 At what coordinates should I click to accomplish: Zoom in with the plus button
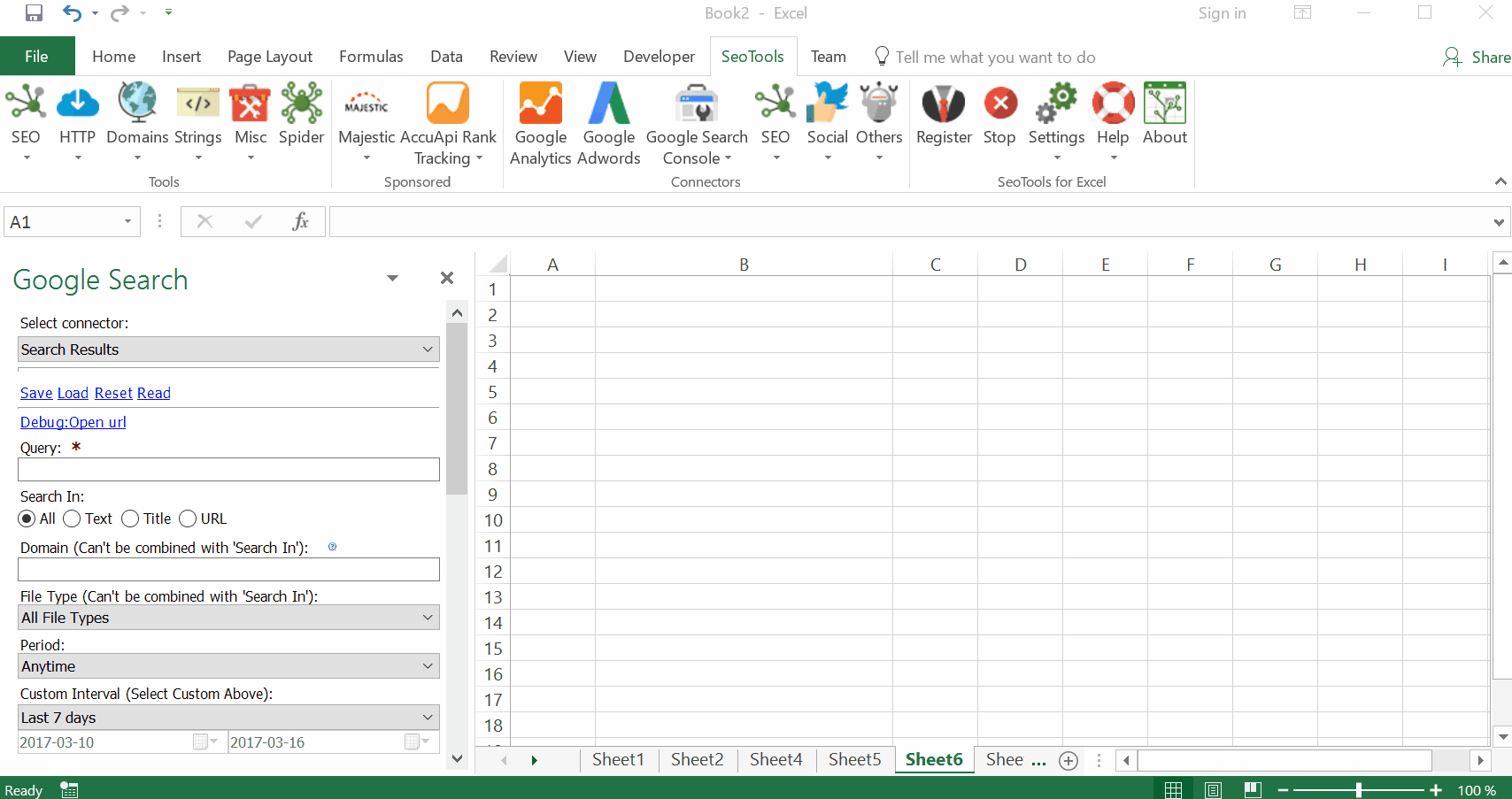(x=1435, y=789)
